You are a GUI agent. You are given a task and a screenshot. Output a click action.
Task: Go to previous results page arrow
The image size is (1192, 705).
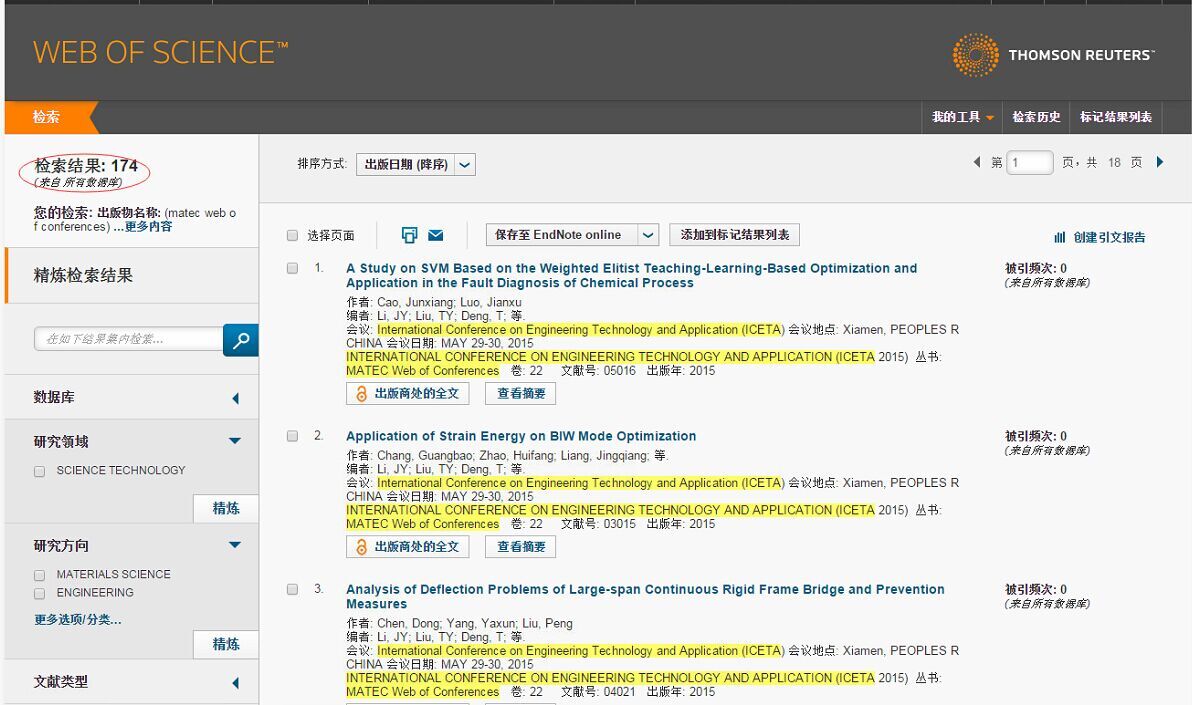[977, 162]
